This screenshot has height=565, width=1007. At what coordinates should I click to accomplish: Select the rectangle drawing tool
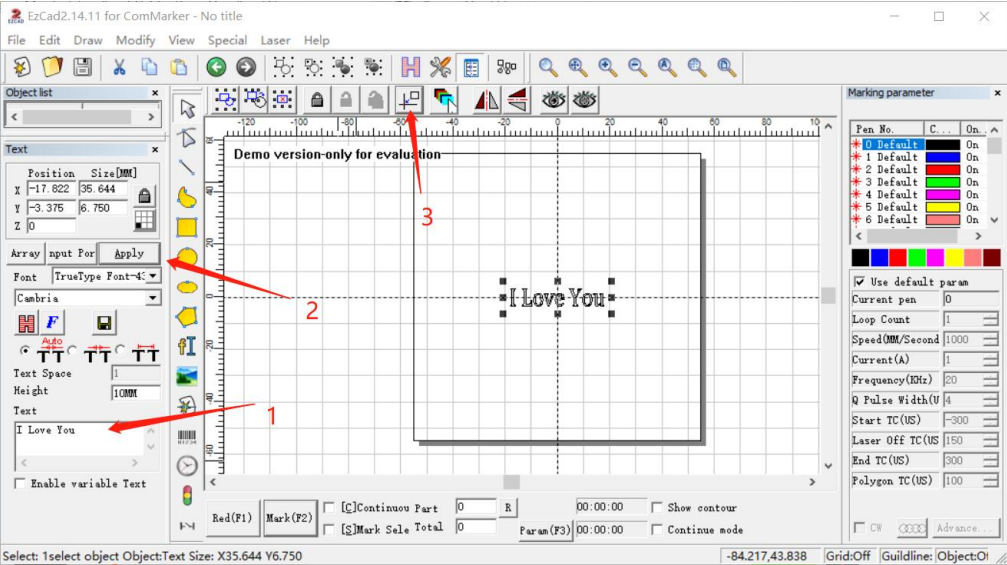(187, 227)
